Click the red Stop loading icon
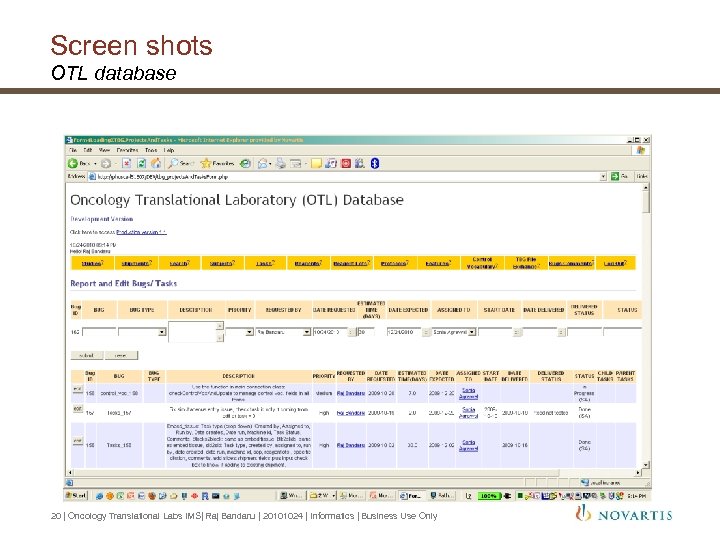720x540 pixels. (x=127, y=163)
